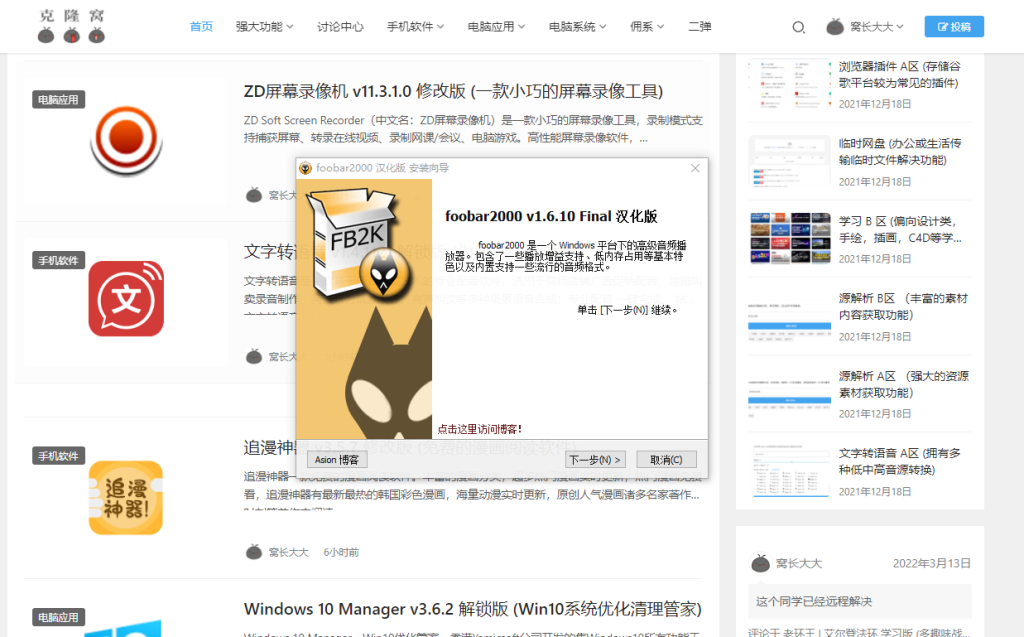Open the ZD屏幕录像机 v11.3.1.0 post title
1024x637 pixels.
coord(453,91)
